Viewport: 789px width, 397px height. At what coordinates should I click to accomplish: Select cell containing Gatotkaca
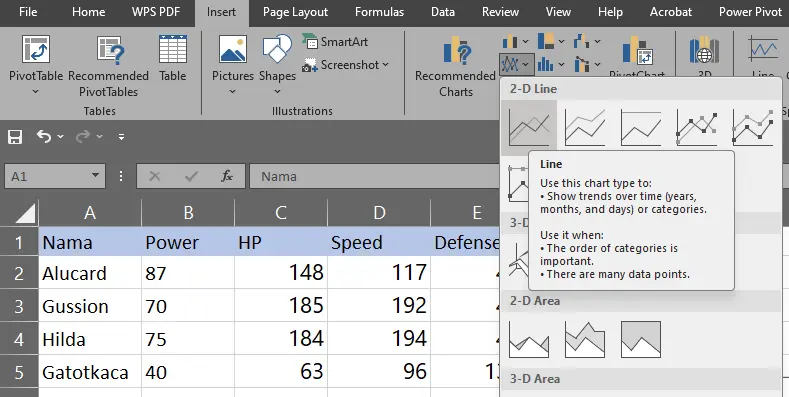tap(90, 372)
